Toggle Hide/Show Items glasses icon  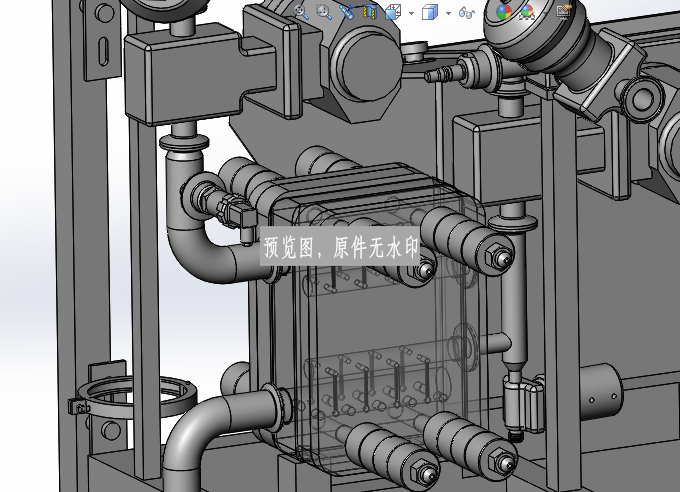(x=467, y=13)
